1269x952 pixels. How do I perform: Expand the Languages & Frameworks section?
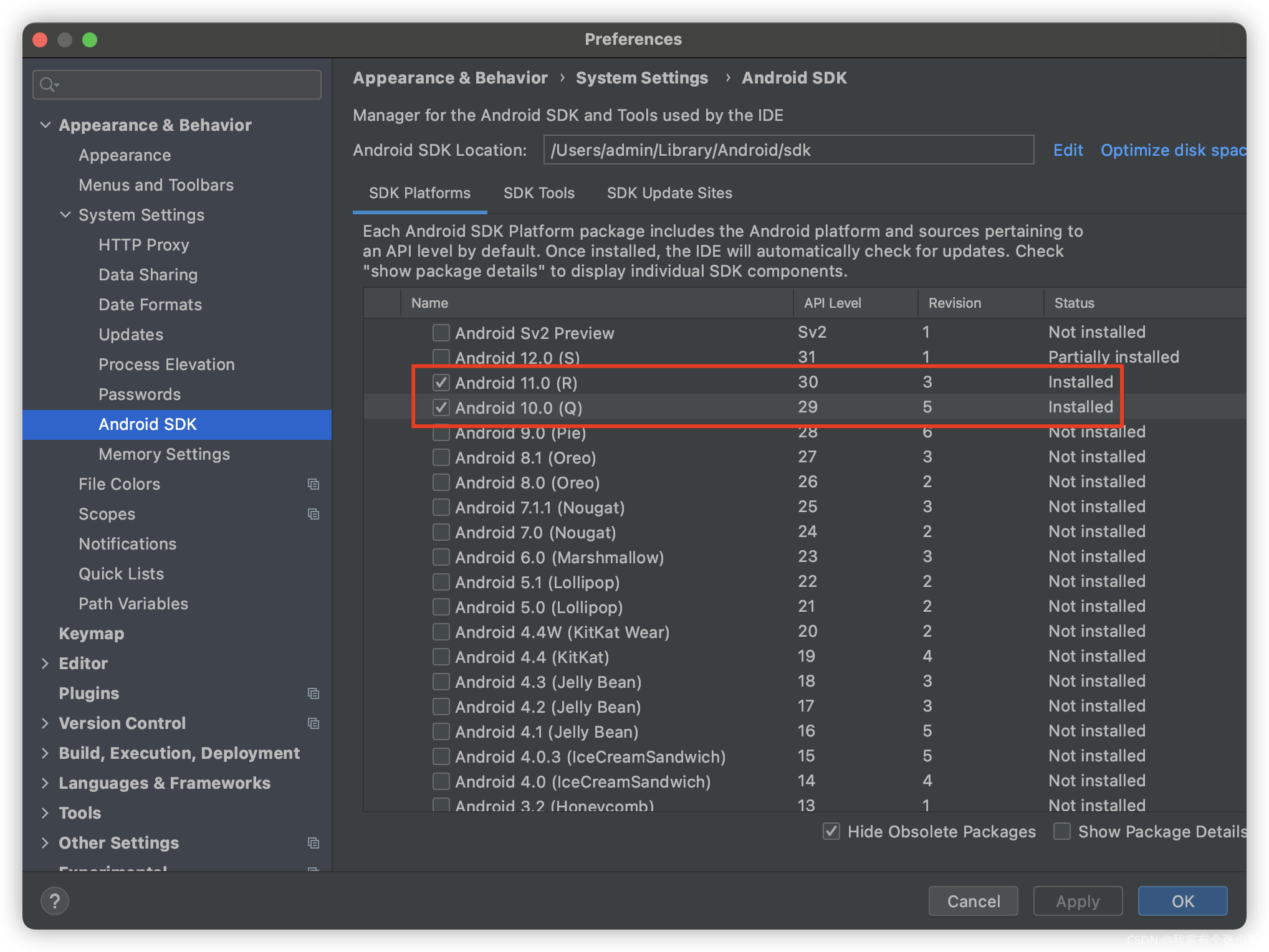[x=45, y=783]
